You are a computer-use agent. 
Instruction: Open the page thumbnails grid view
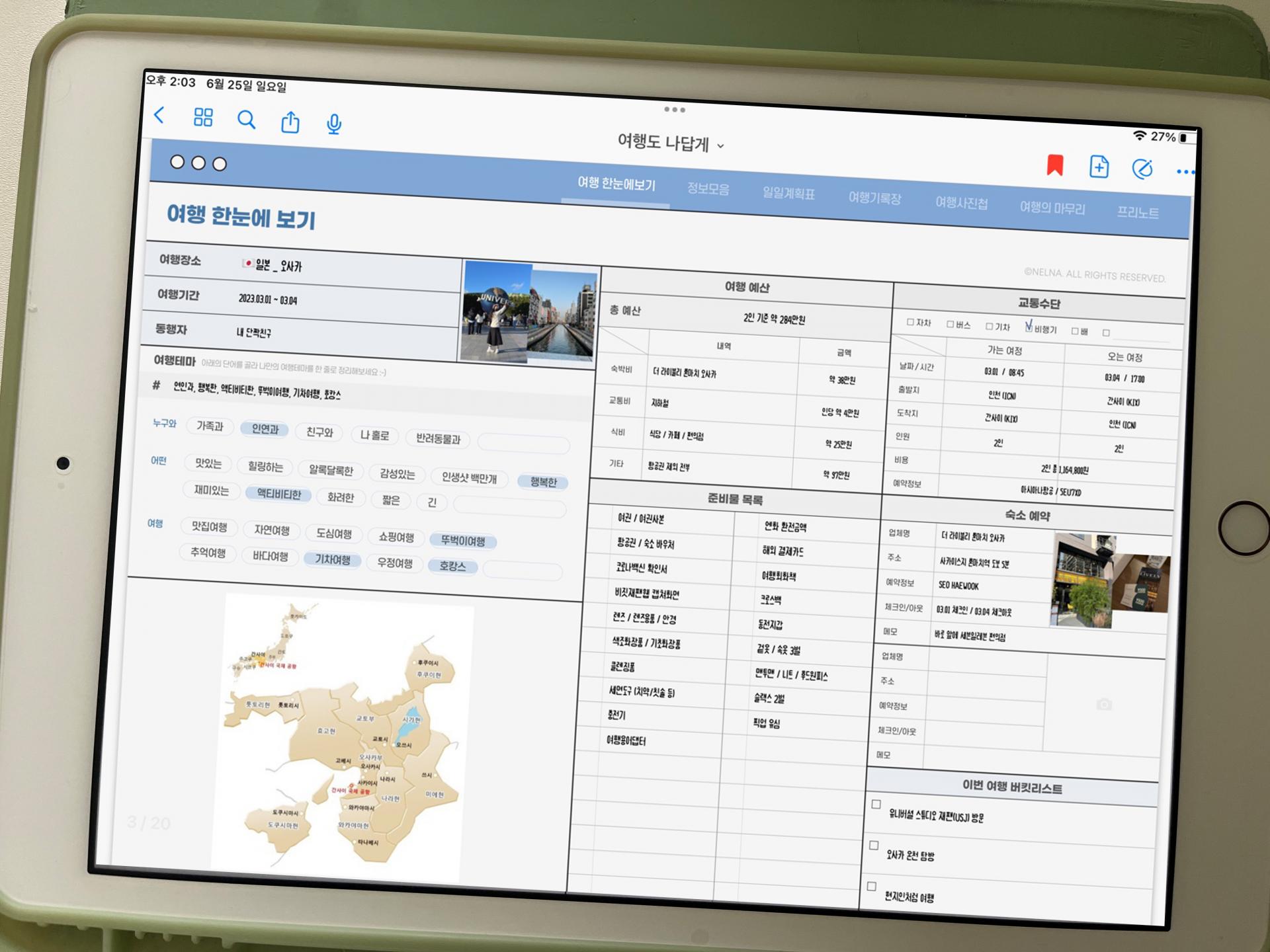pos(203,118)
